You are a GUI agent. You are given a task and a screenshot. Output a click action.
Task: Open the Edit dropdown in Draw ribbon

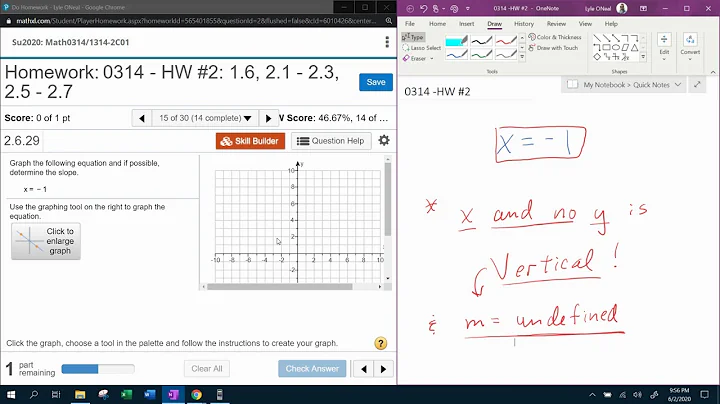[x=664, y=47]
